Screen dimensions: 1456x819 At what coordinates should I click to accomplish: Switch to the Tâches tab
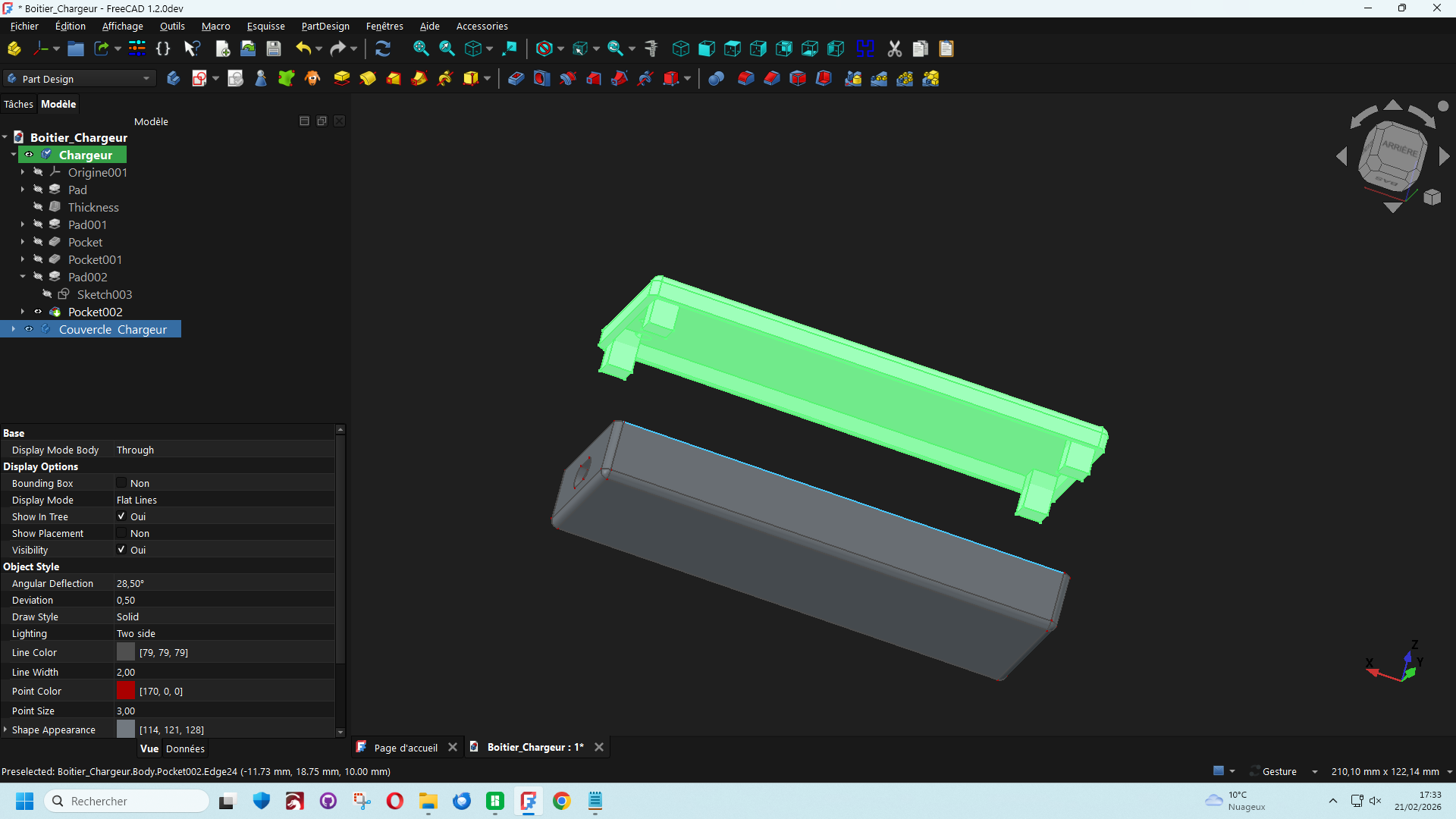click(18, 104)
